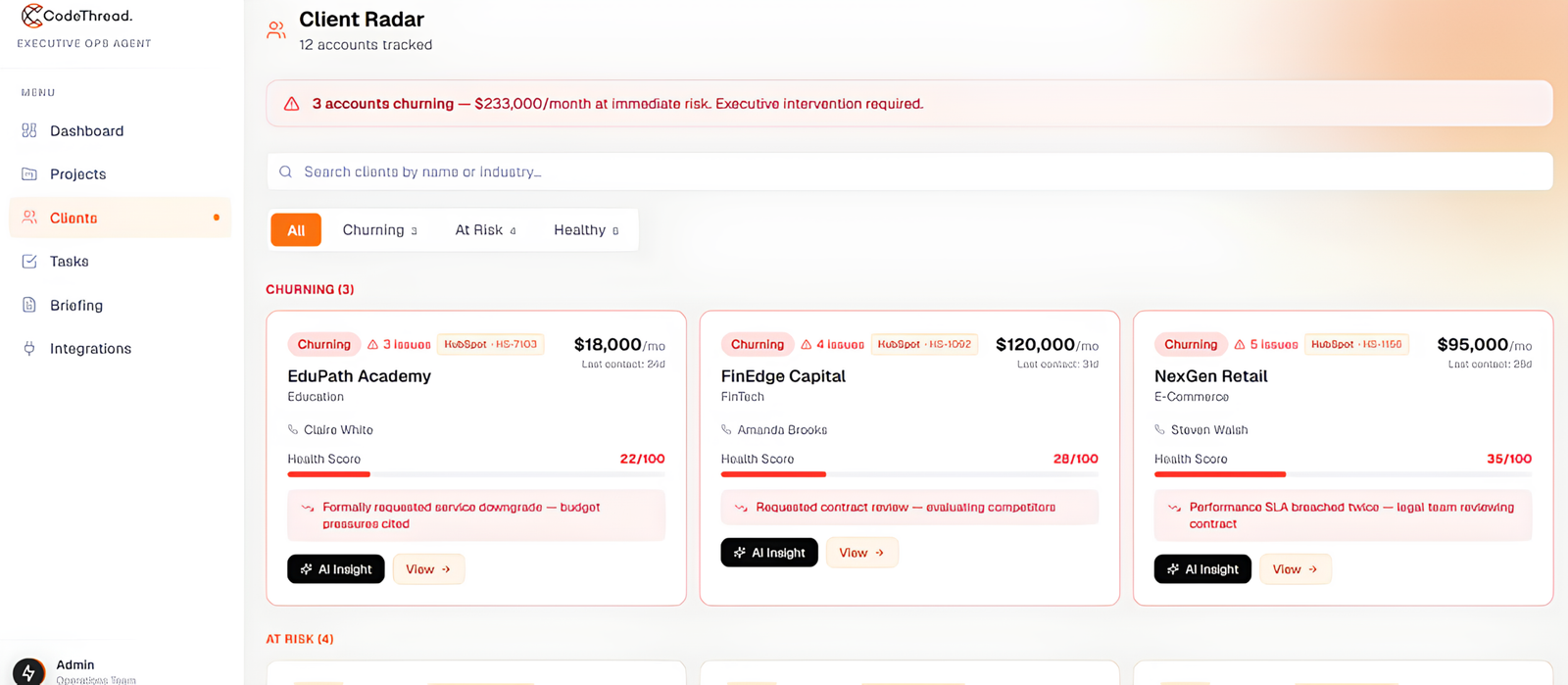Screen dimensions: 1568x685
Task: Click the search clients input field
Action: click(x=909, y=171)
